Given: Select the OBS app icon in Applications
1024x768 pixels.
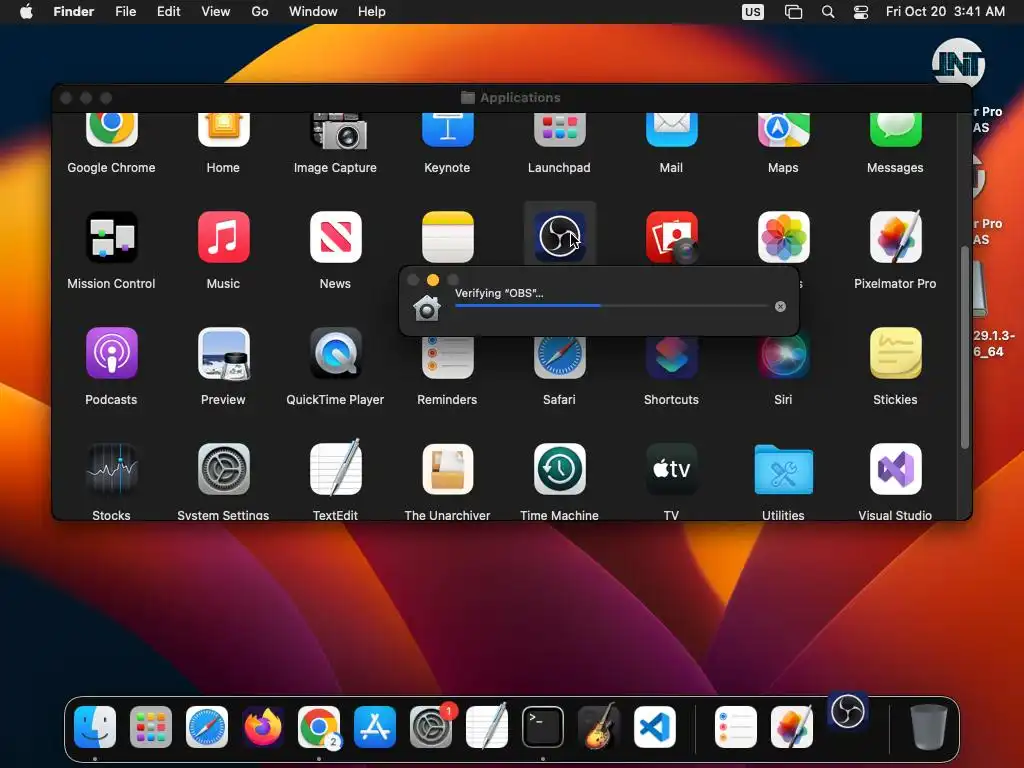Looking at the screenshot, I should 560,236.
